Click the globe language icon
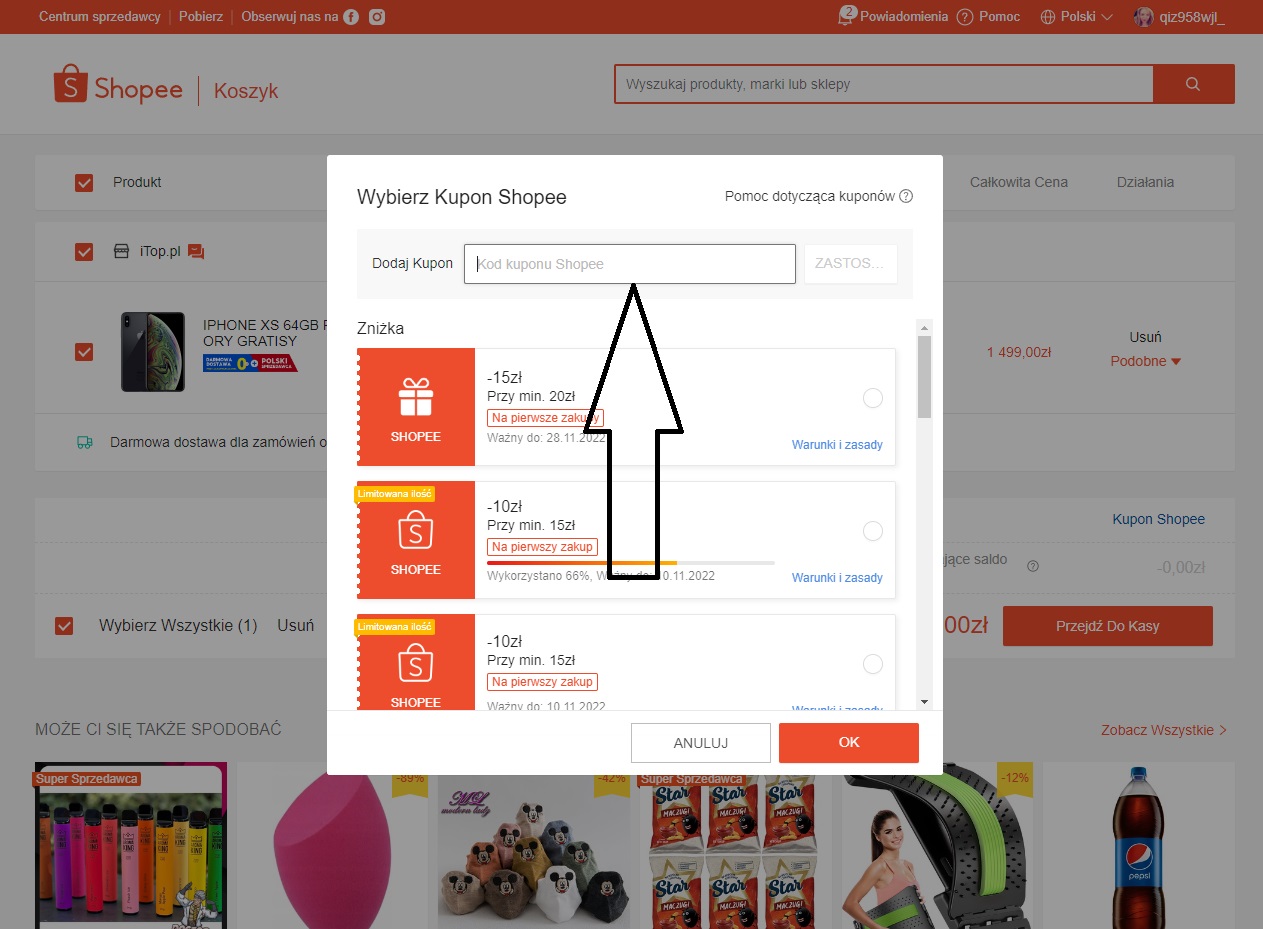This screenshot has height=929, width=1263. 1048,17
